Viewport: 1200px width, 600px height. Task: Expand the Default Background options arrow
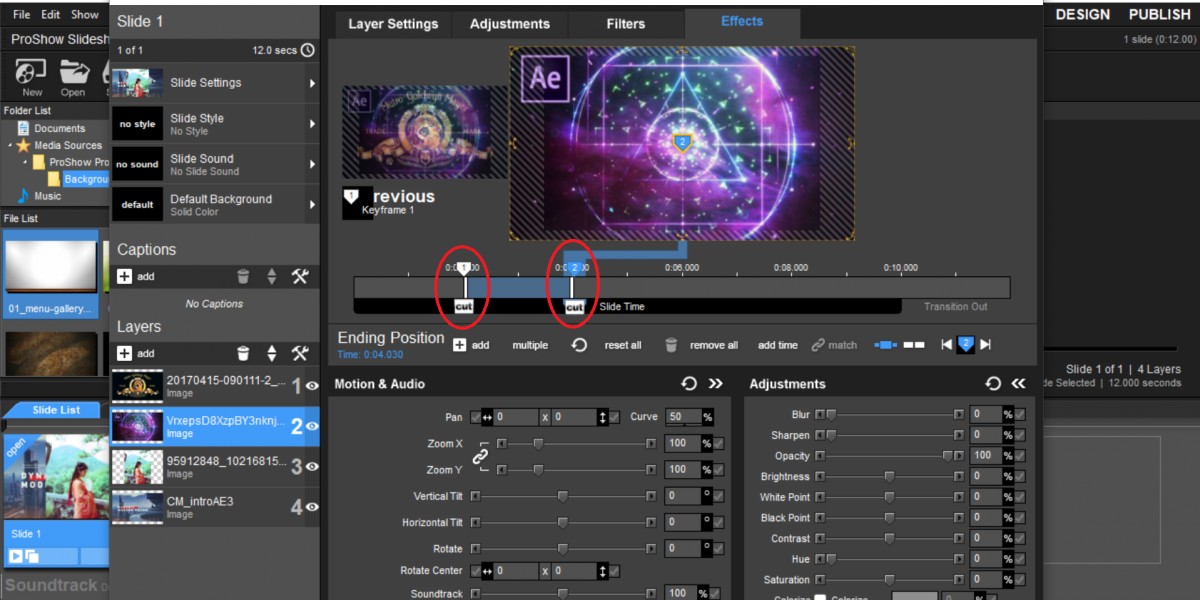(312, 205)
